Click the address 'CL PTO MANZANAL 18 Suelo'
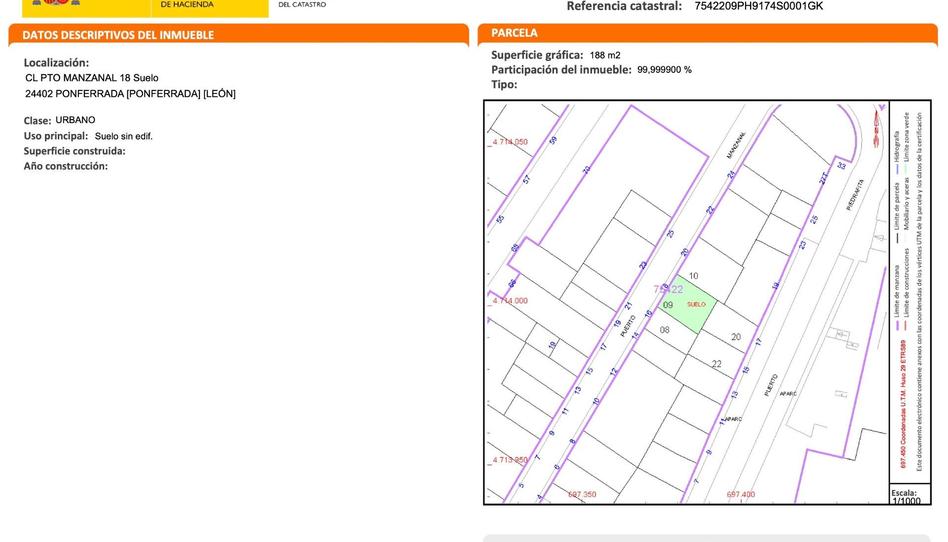The width and height of the screenshot is (948, 542). (91, 78)
